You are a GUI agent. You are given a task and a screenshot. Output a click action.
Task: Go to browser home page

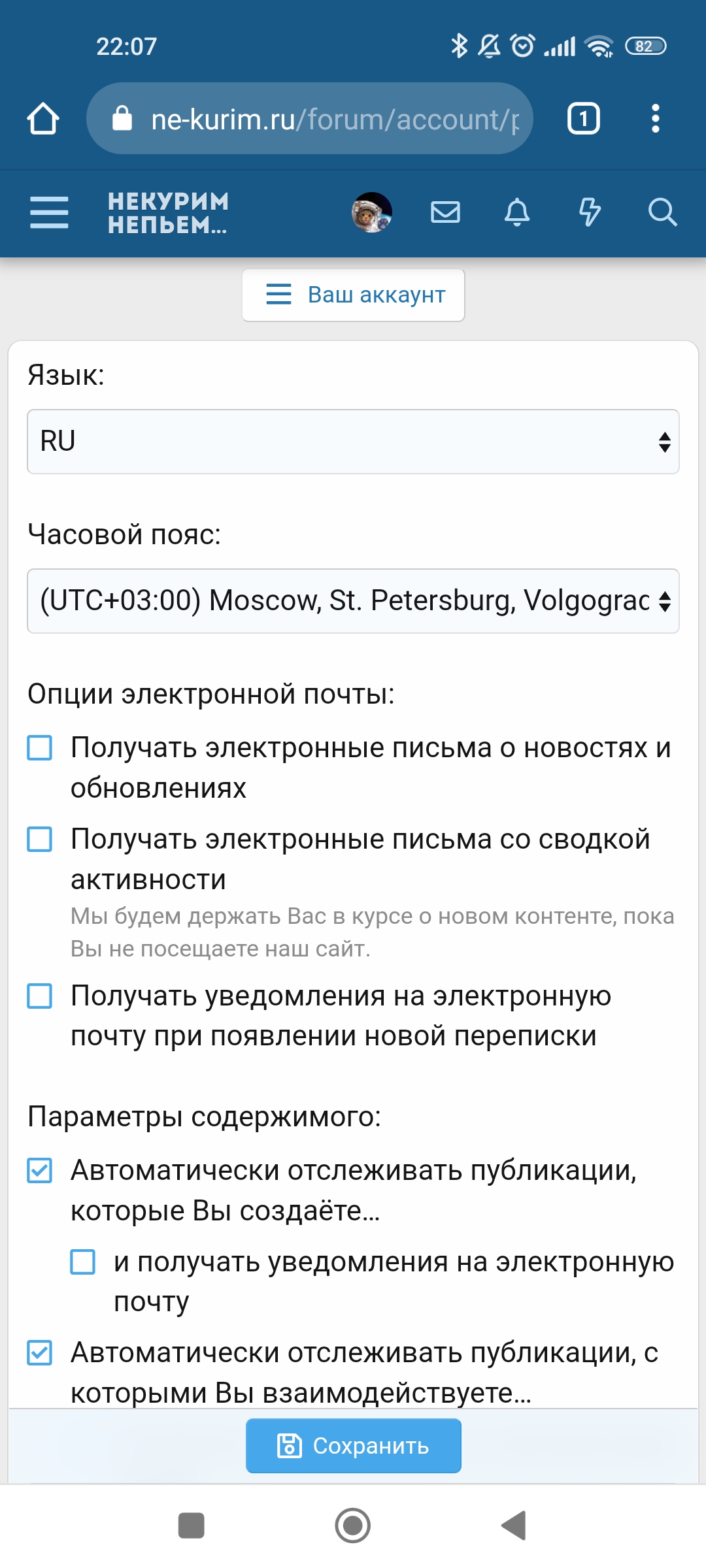point(43,119)
